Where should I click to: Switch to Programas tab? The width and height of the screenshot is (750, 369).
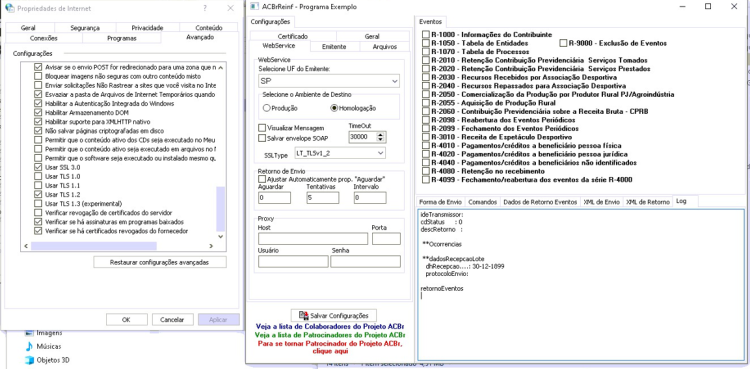pos(121,38)
